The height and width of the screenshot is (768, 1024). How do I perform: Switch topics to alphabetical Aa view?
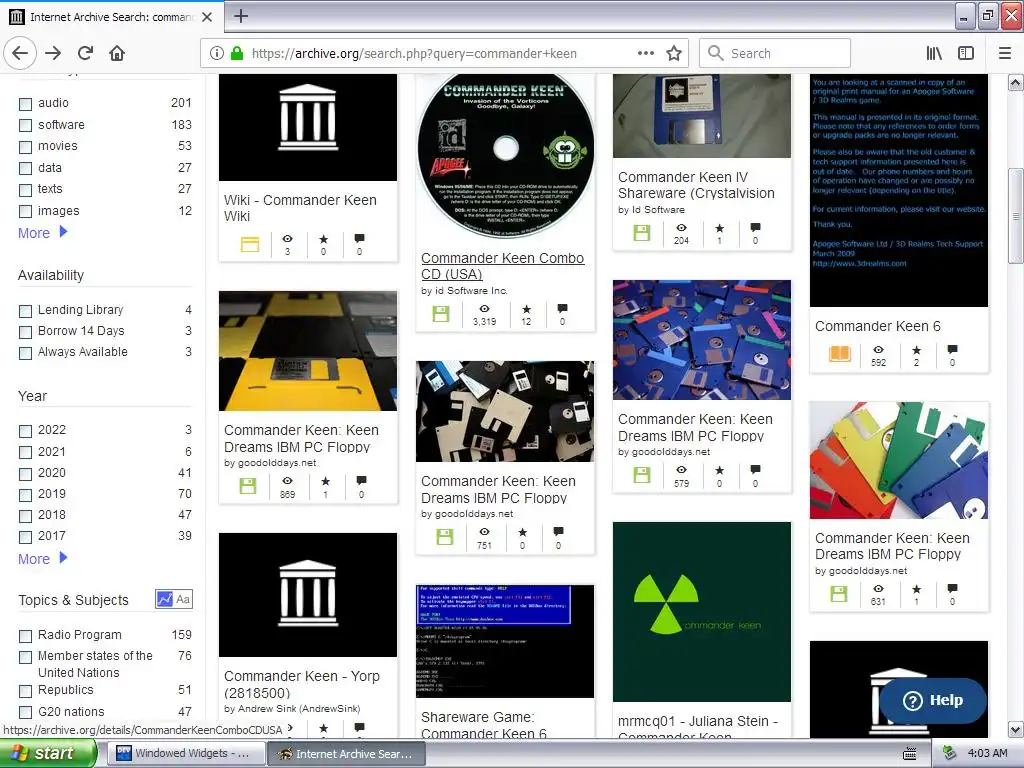point(184,599)
